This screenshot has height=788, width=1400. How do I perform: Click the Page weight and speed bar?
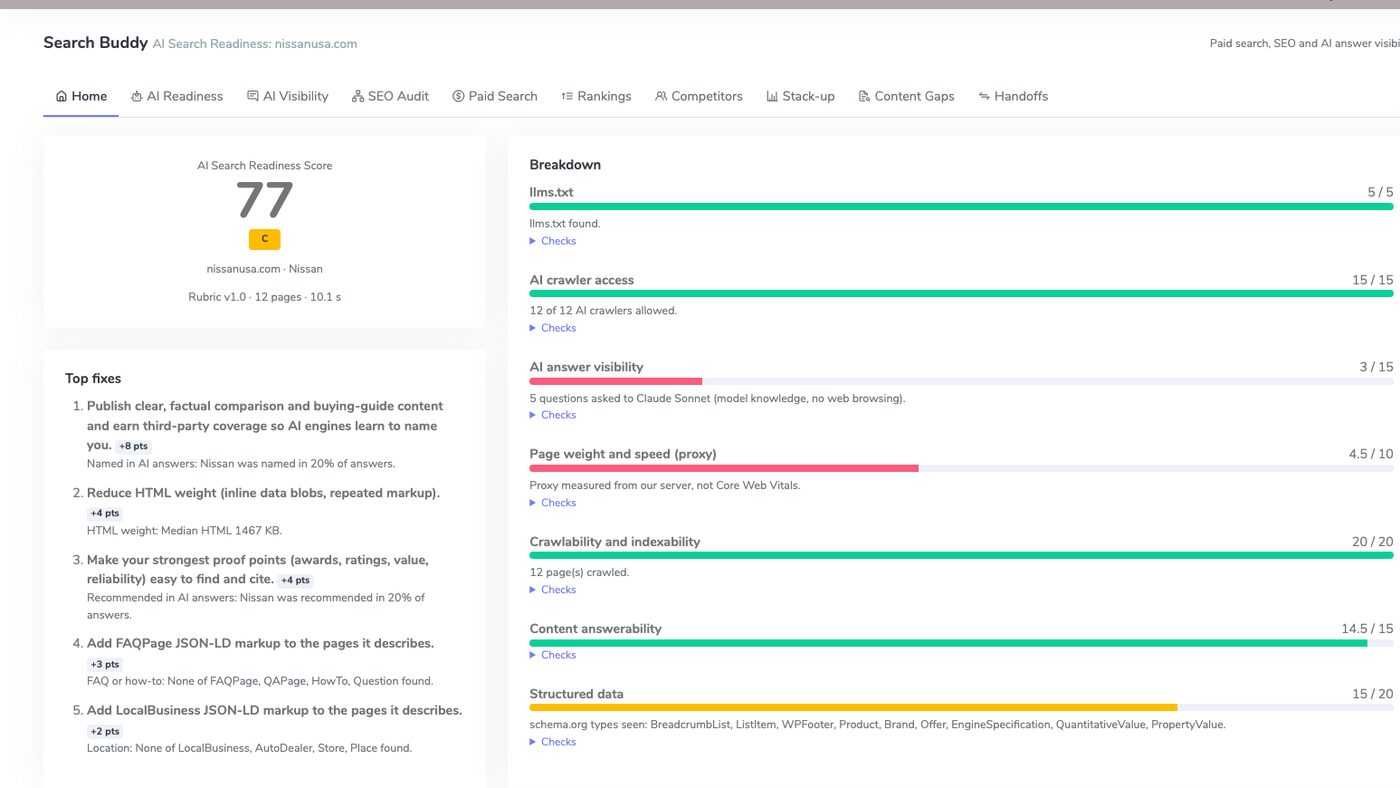click(x=724, y=468)
